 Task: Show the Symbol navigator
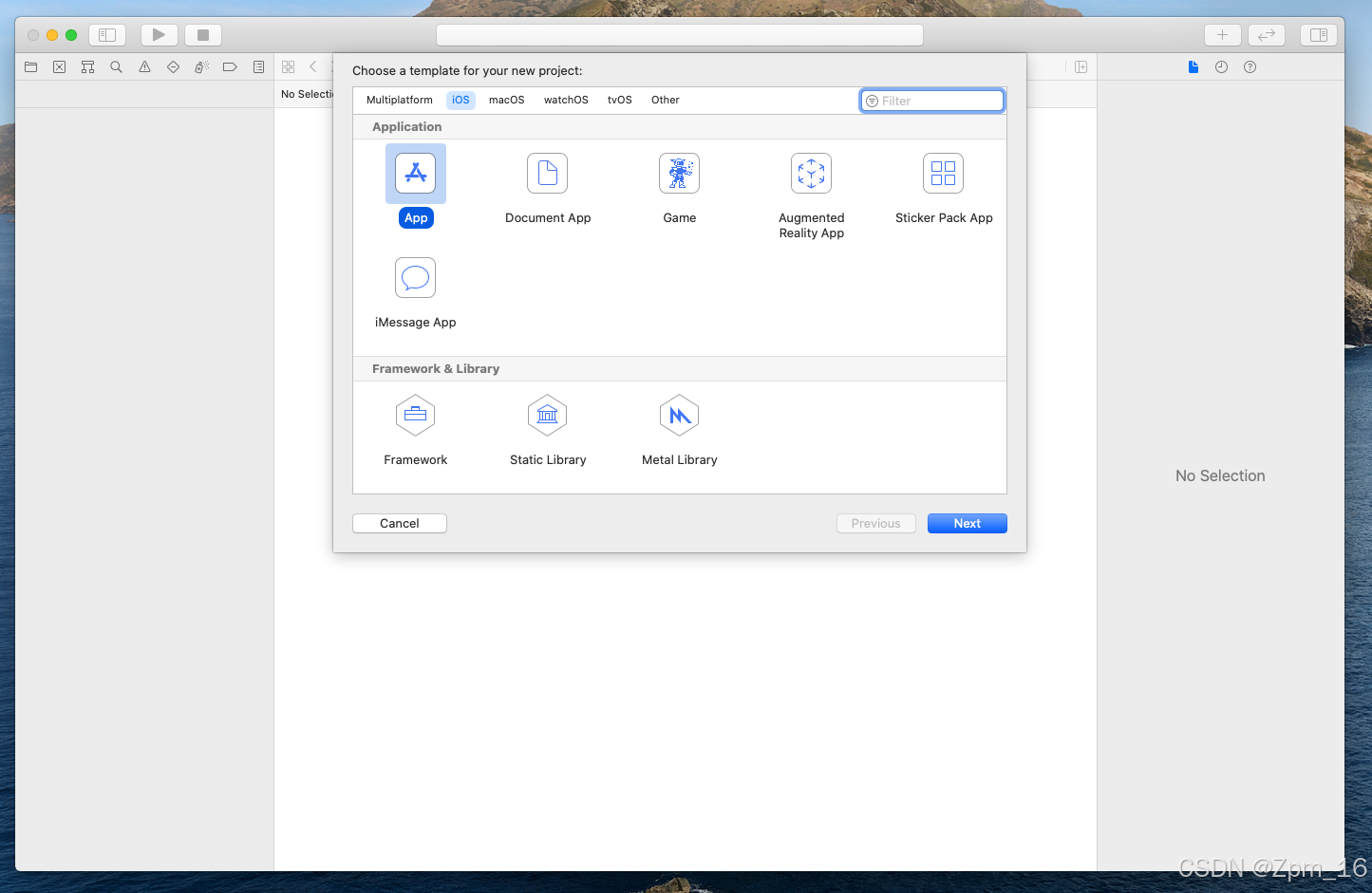click(x=88, y=67)
